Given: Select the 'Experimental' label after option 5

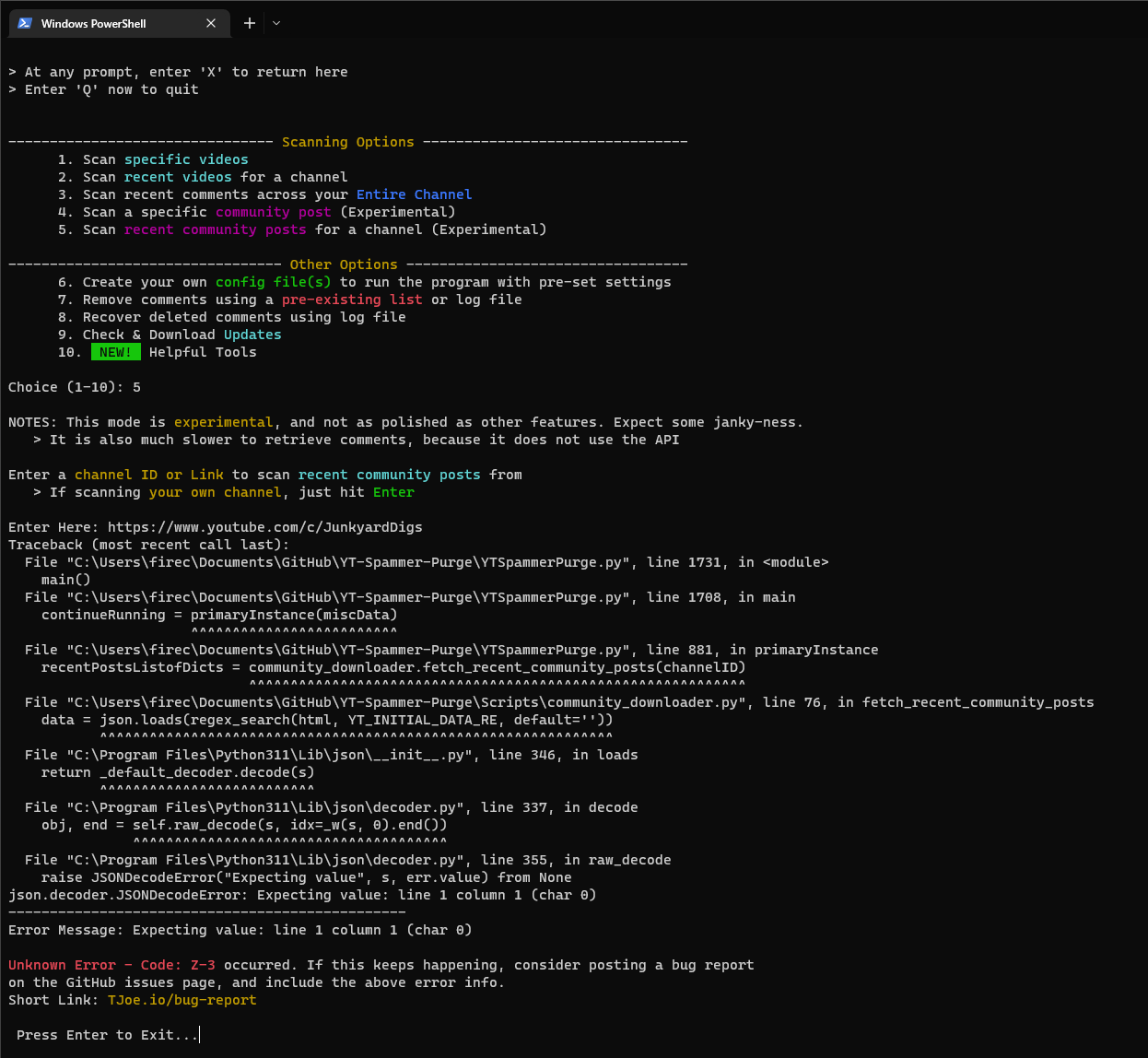Looking at the screenshot, I should coord(489,229).
